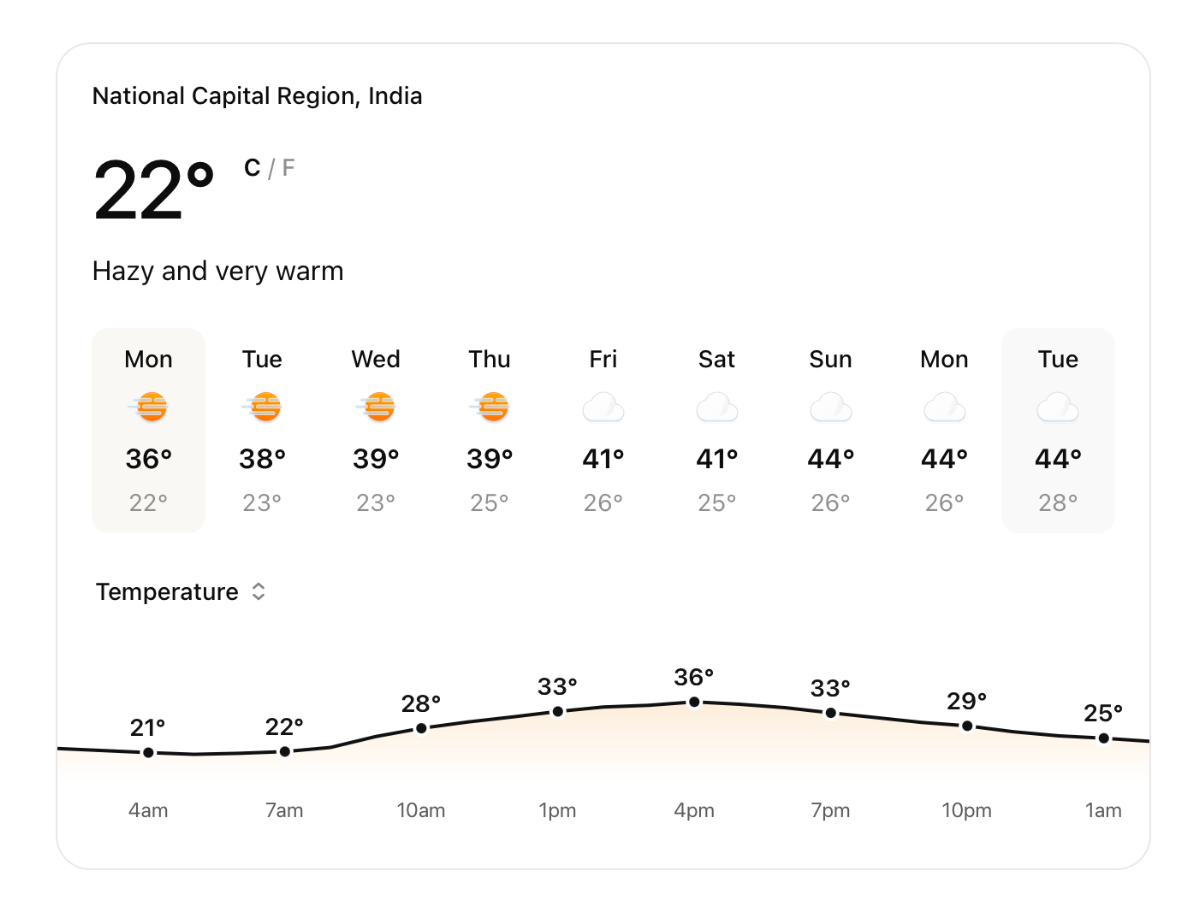The height and width of the screenshot is (900, 1200).
Task: Click the 10am data point on the chart
Action: pyautogui.click(x=421, y=728)
